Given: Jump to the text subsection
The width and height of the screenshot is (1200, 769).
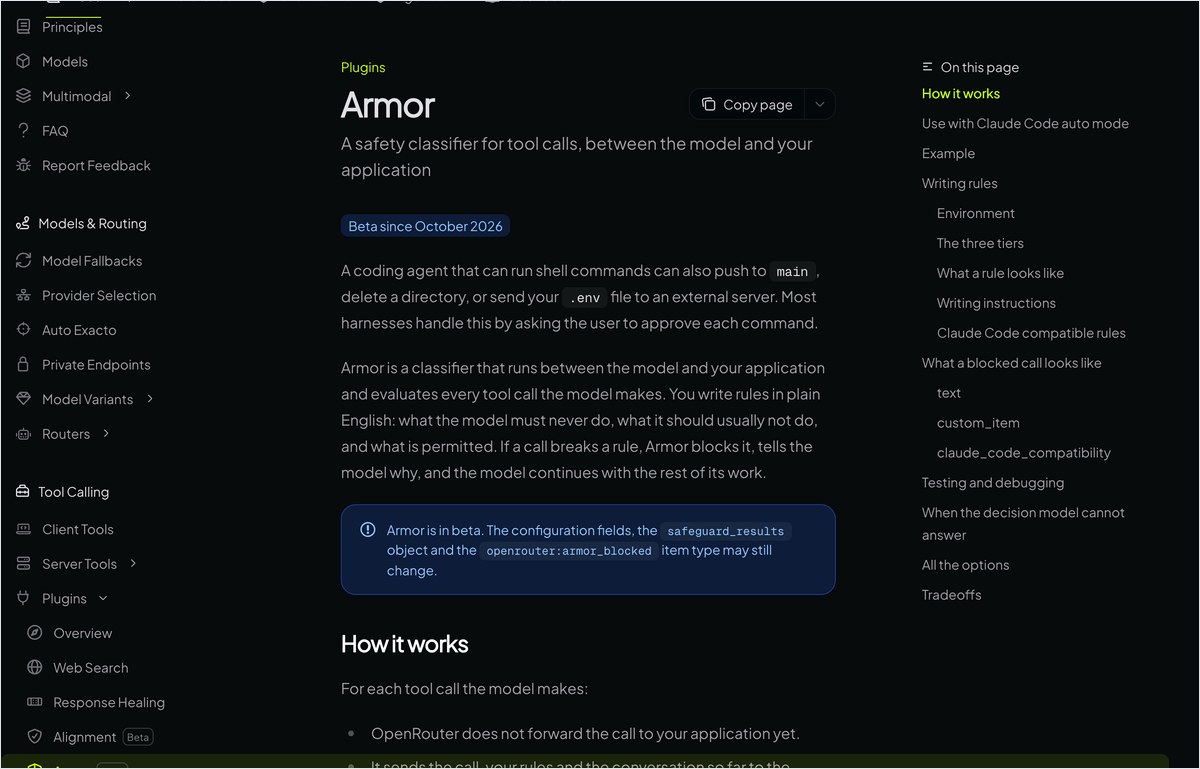Looking at the screenshot, I should (949, 393).
